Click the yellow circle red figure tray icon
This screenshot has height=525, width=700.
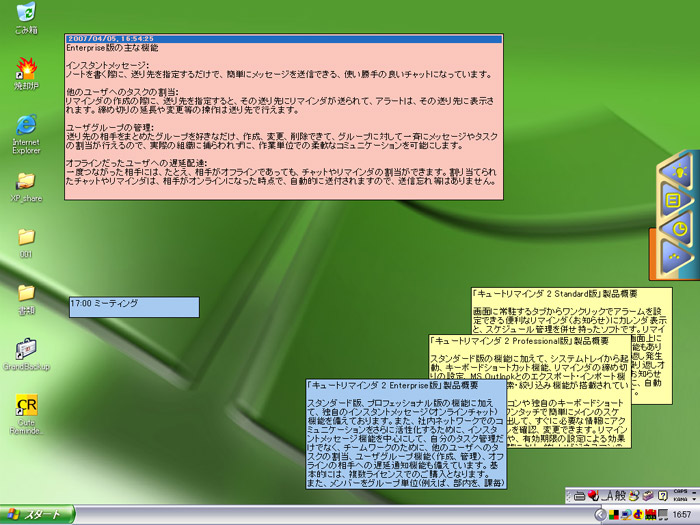point(638,515)
